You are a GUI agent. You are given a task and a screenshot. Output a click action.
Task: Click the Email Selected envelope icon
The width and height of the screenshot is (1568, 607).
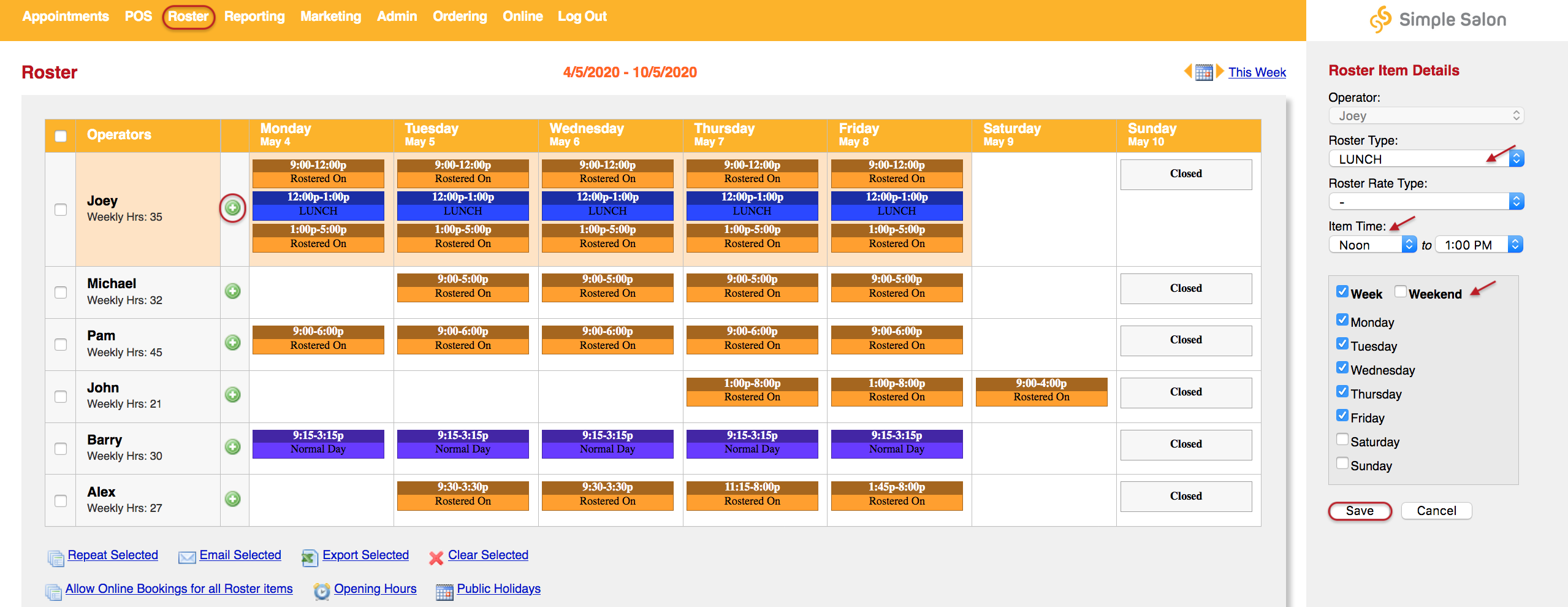187,557
